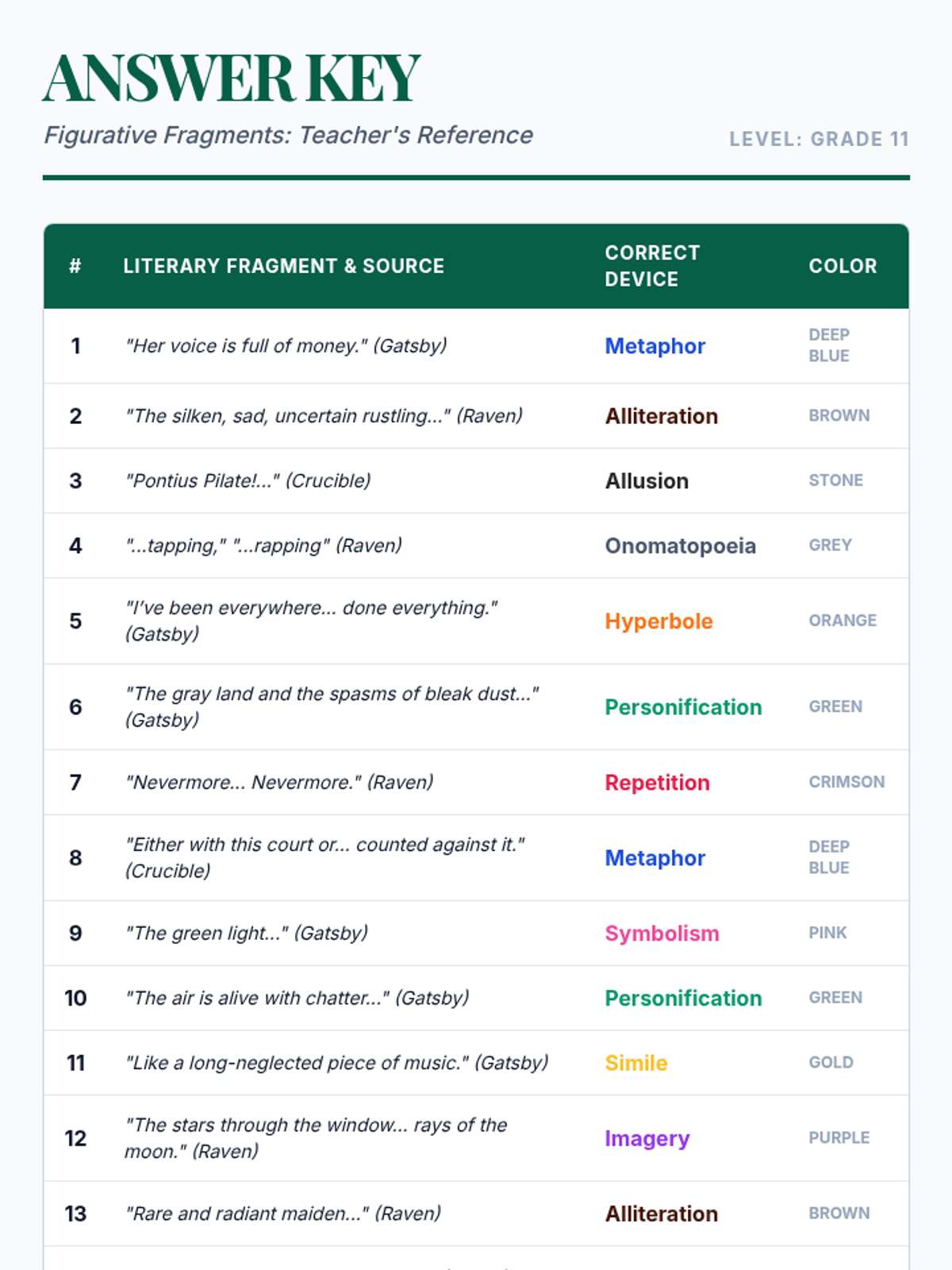Screen dimensions: 952x1270
Task: Select the Allusion device label
Action: [647, 481]
